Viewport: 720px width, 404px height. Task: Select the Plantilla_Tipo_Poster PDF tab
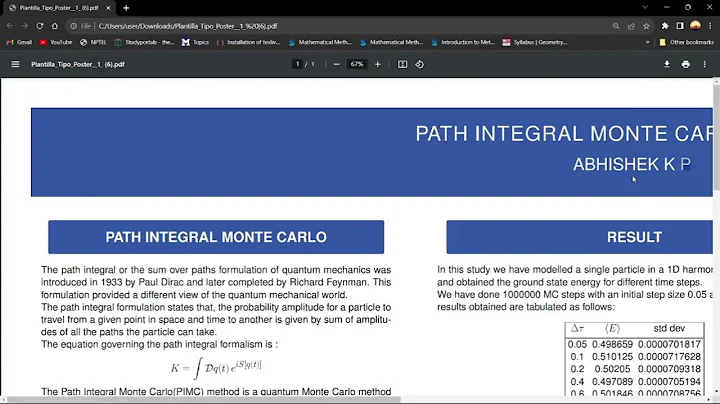[60, 8]
